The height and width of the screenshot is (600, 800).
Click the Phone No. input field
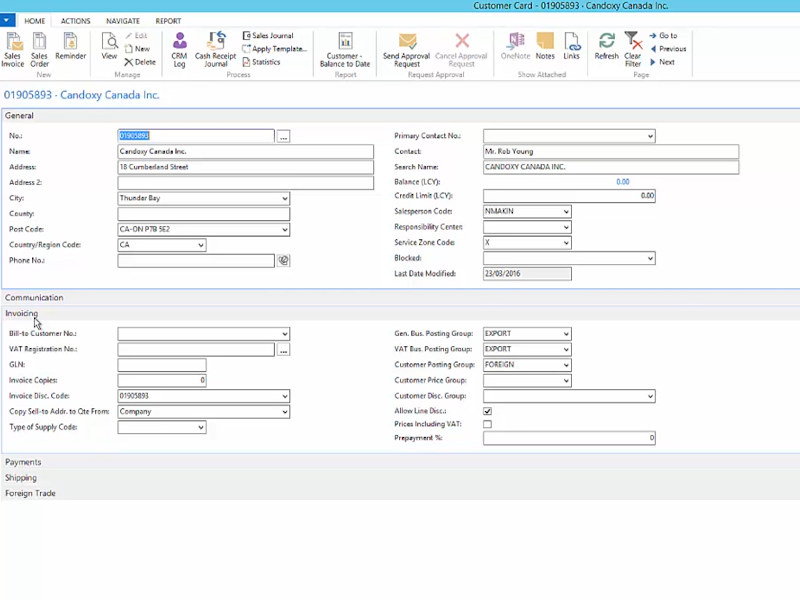coord(196,261)
